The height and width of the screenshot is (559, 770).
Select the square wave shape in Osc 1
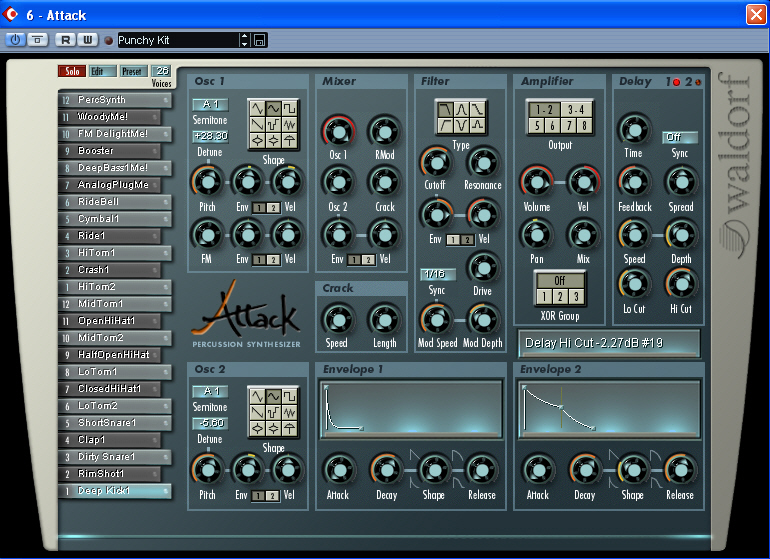coord(290,108)
